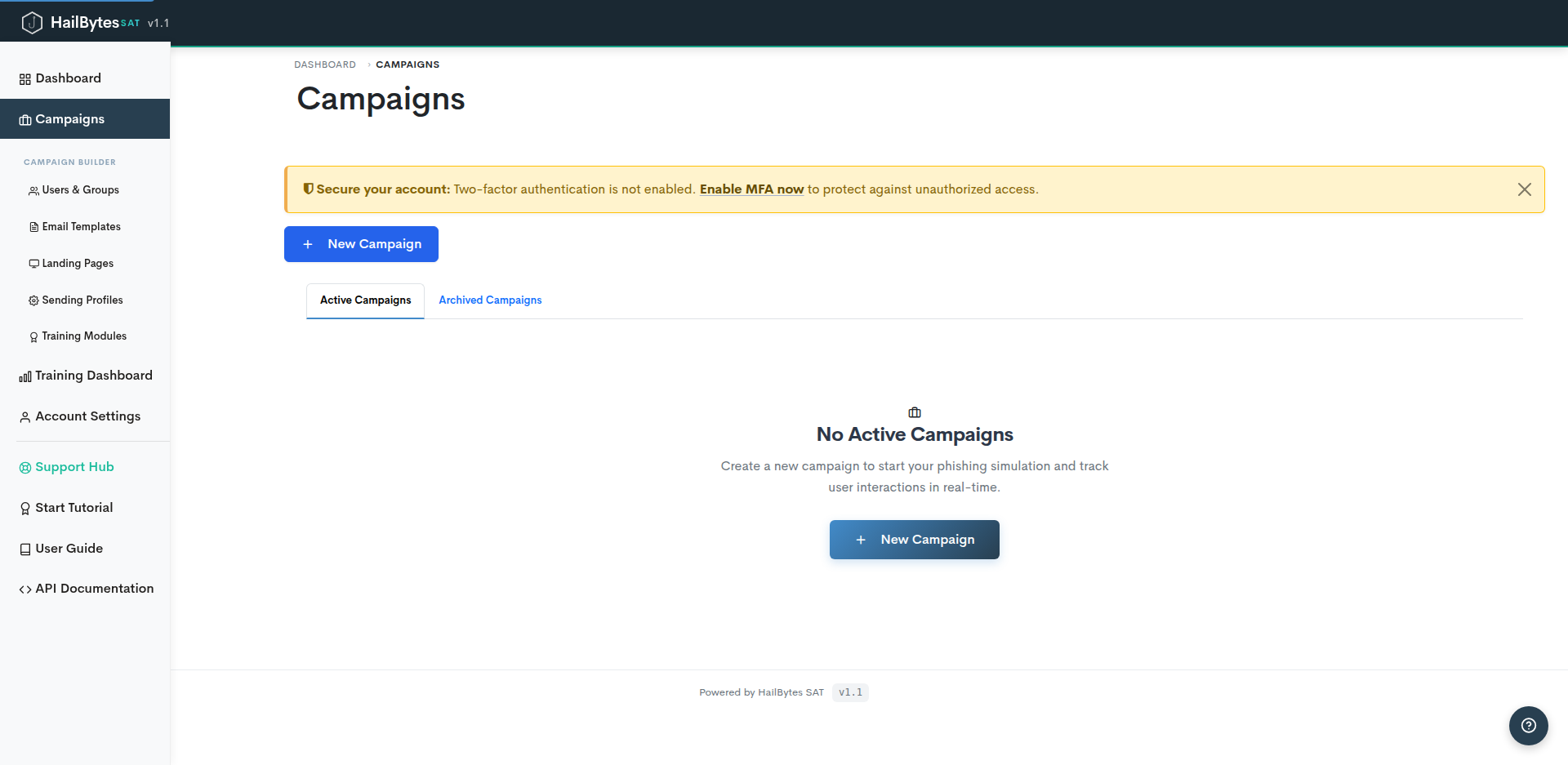Click the Enable MFA now link

point(751,189)
